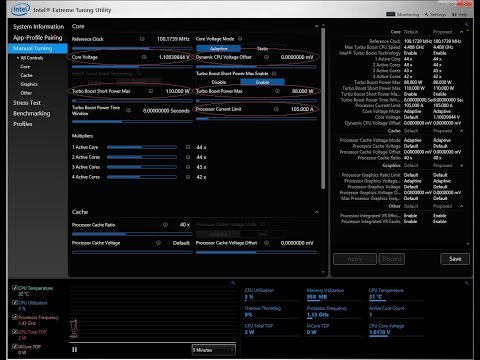
Task: Click the Apply button
Action: coord(355,259)
